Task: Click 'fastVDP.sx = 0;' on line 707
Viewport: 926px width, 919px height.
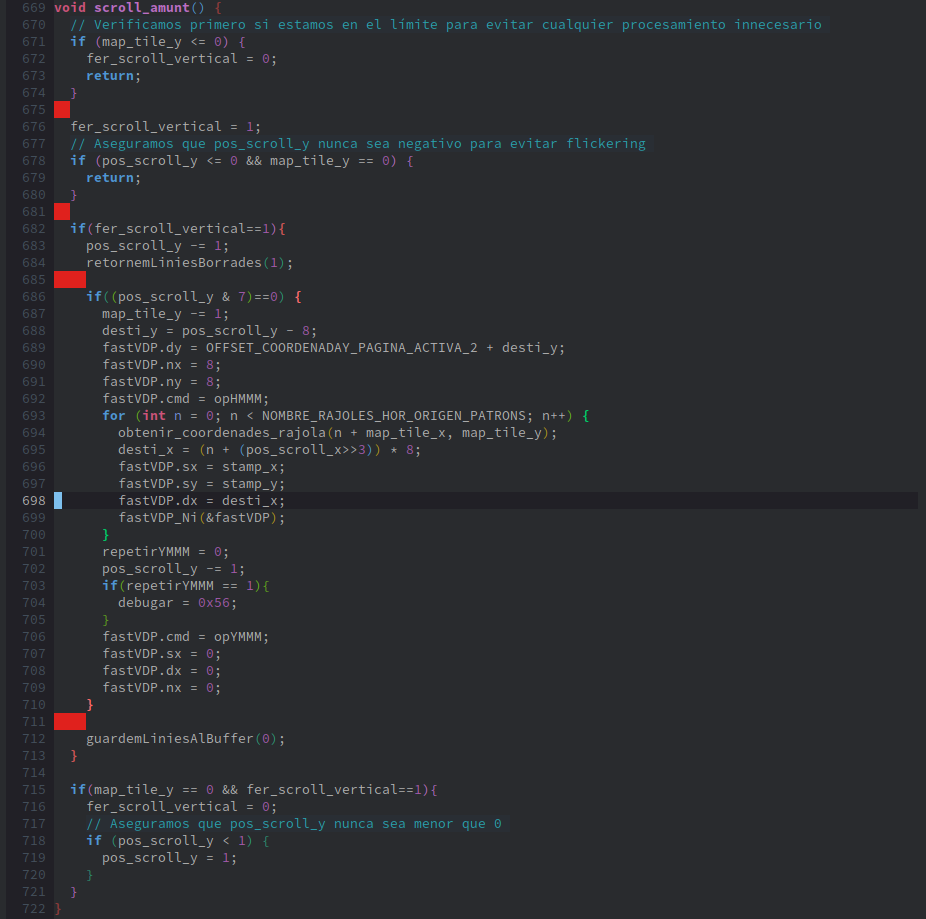Action: (x=162, y=654)
